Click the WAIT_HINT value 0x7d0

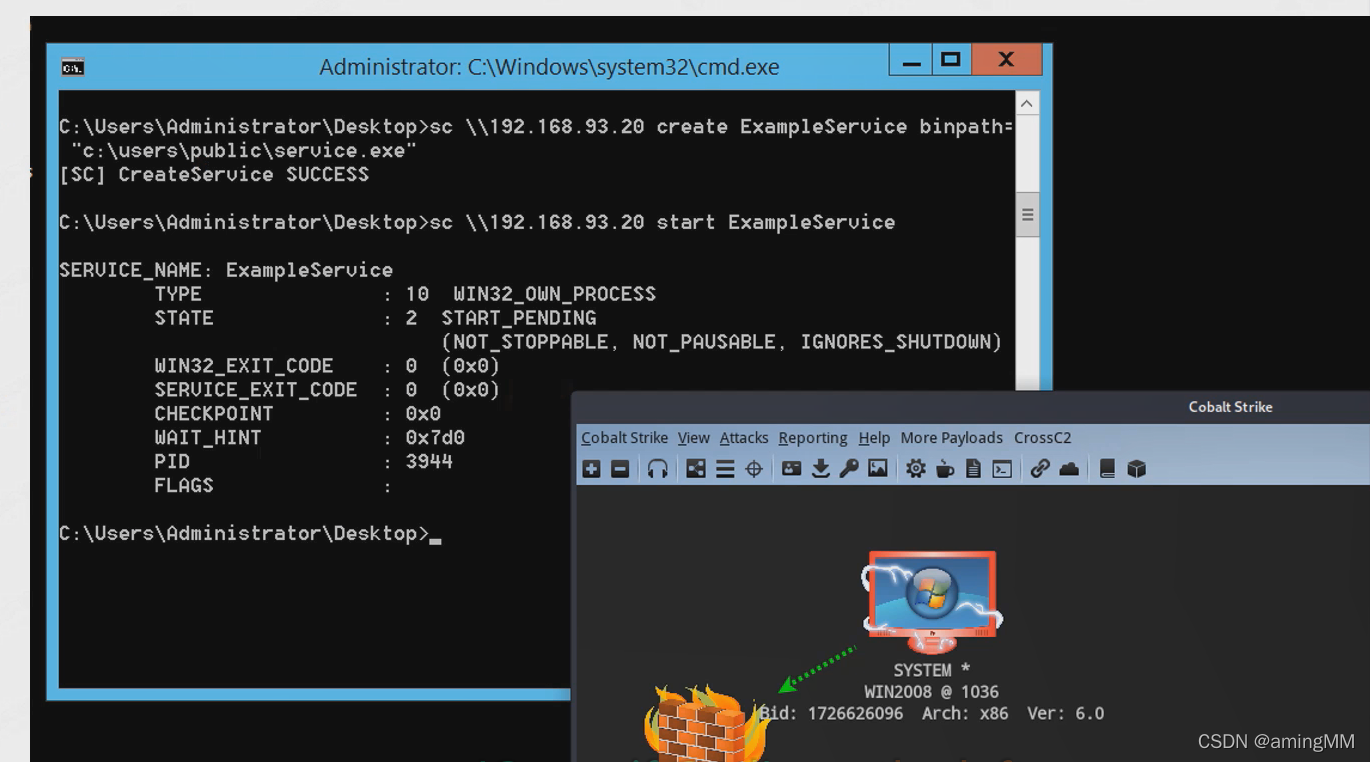[x=435, y=437]
